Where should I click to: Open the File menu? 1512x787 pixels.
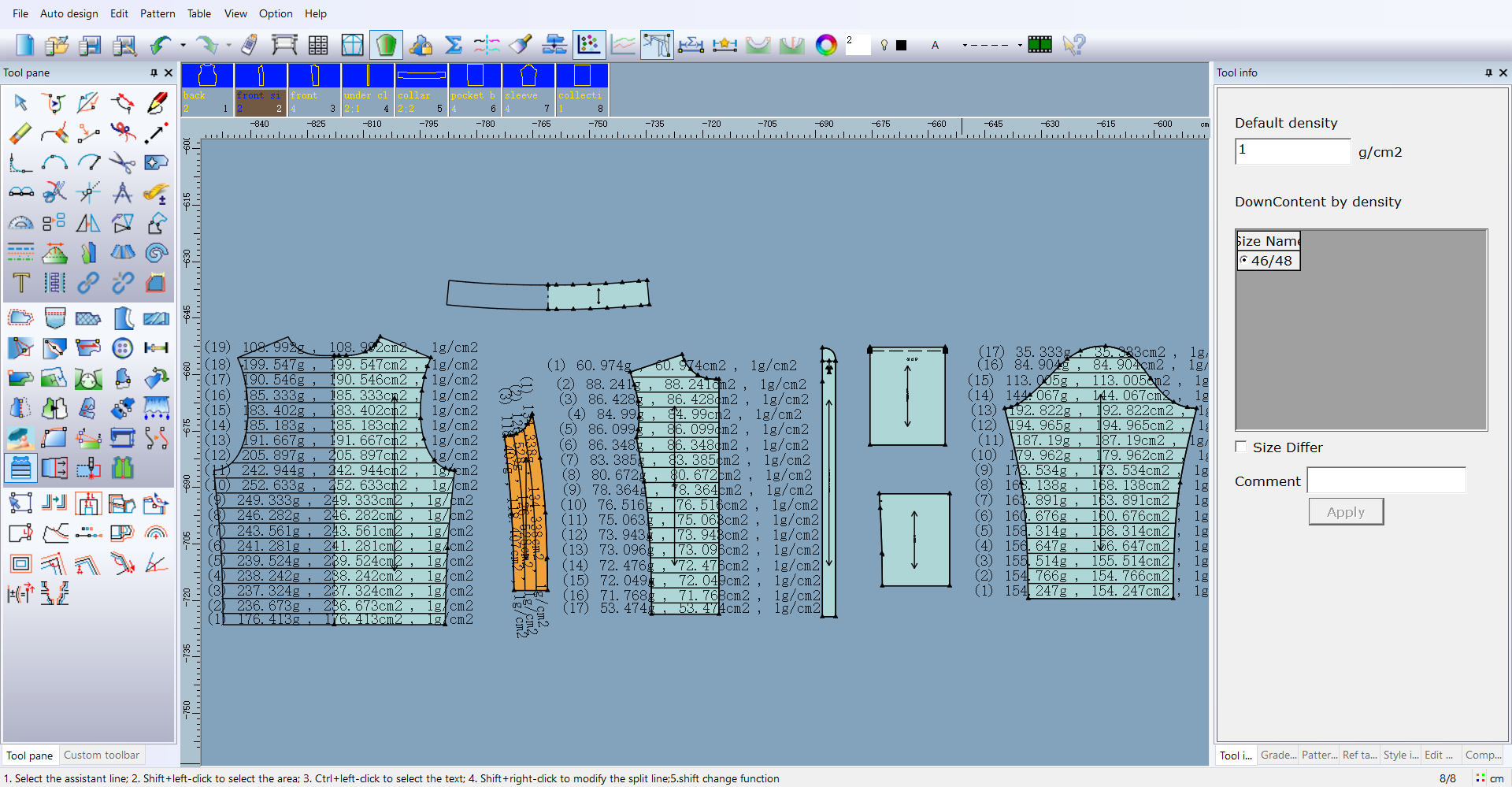coord(20,13)
